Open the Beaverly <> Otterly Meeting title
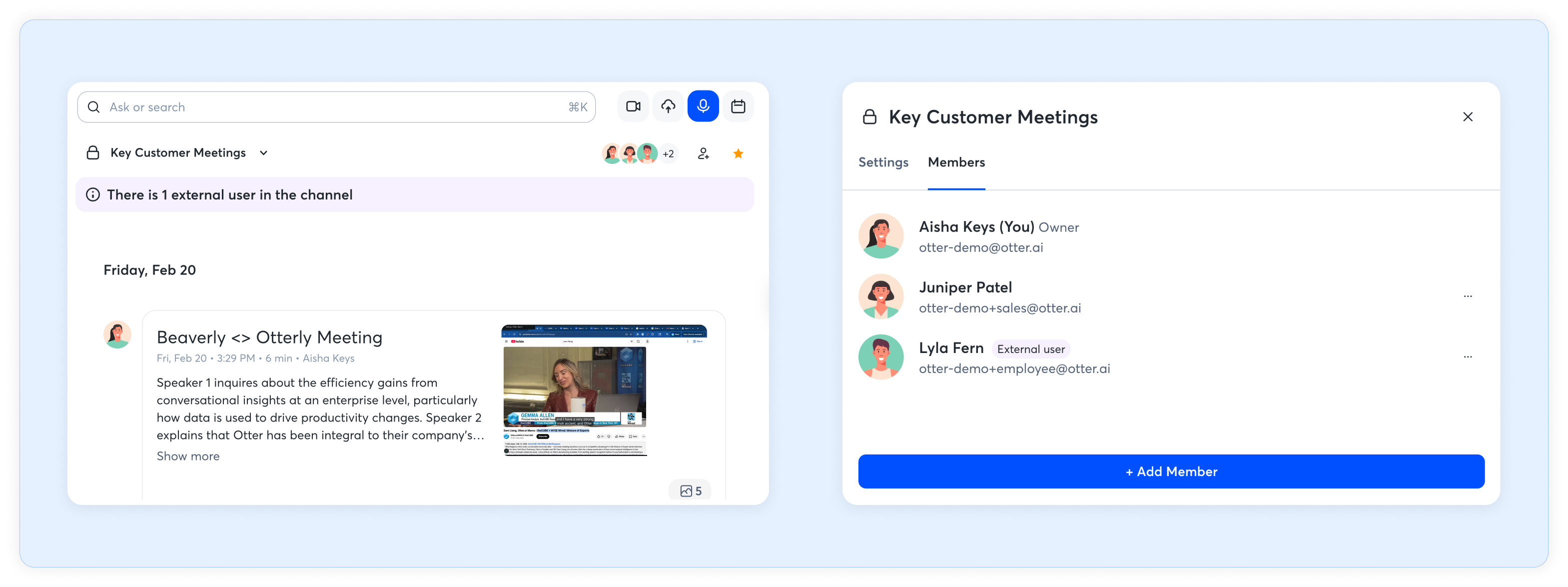1568x587 pixels. tap(269, 337)
